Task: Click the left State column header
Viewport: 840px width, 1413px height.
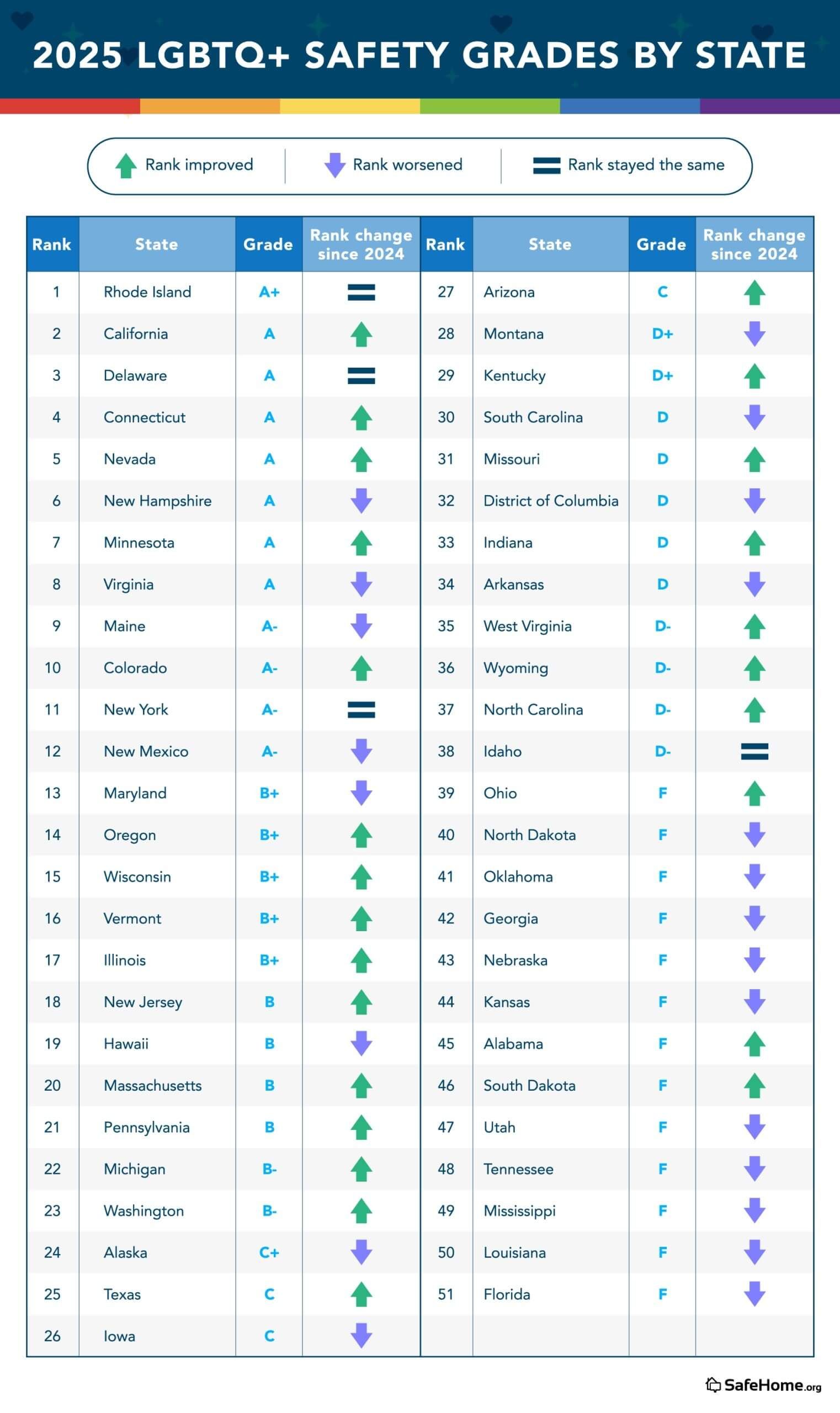Action: (x=157, y=244)
